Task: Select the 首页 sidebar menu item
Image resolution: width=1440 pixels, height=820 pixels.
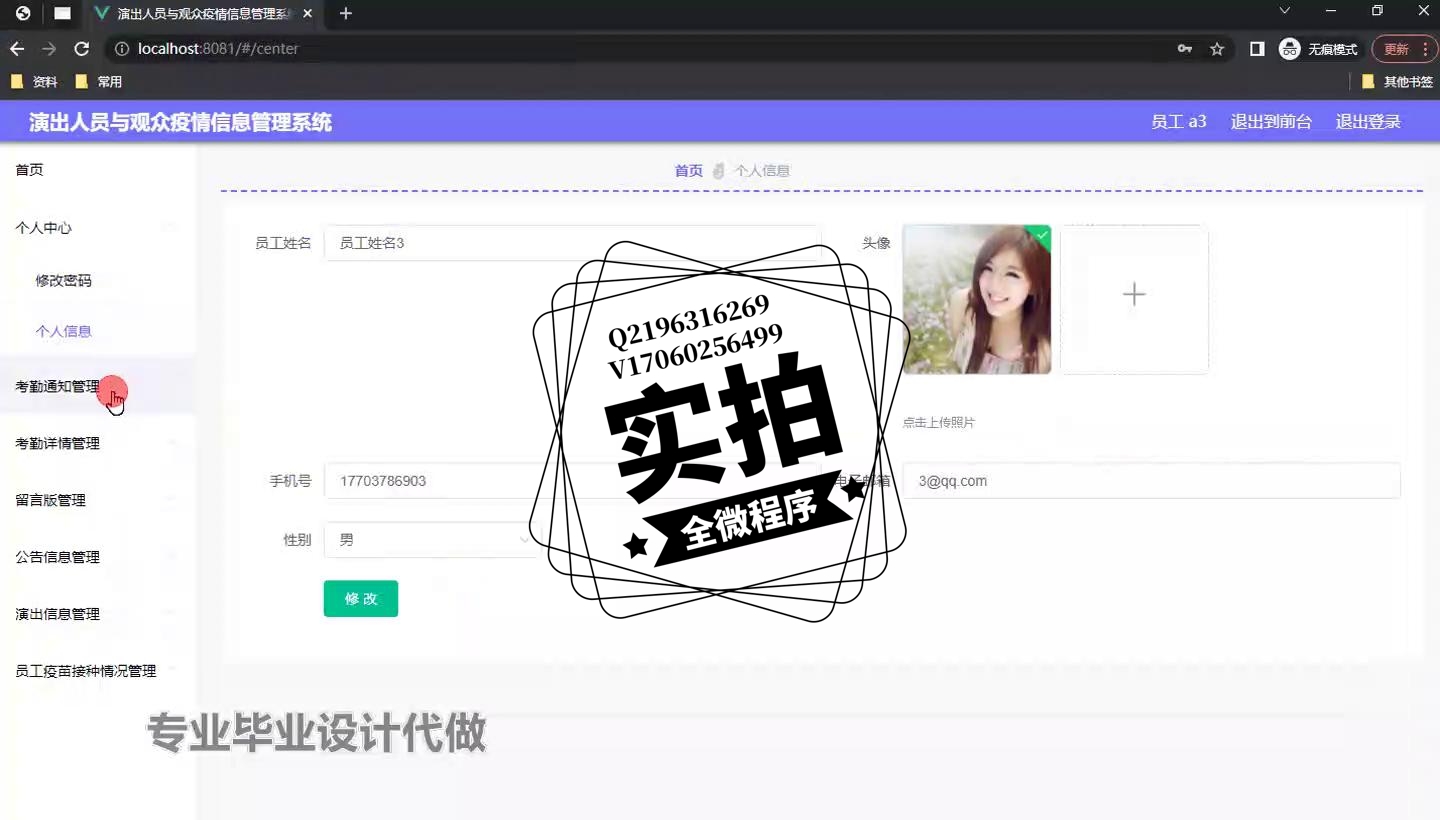Action: click(x=98, y=170)
